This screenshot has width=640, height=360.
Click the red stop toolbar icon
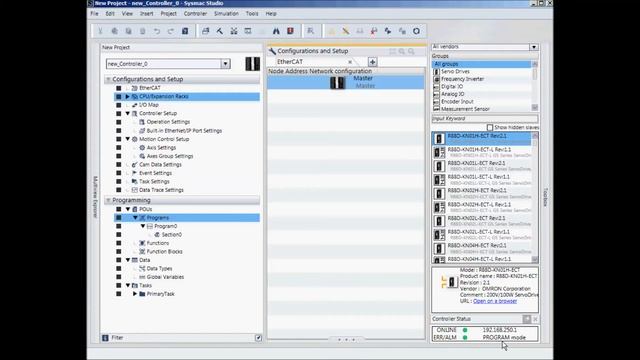click(290, 31)
